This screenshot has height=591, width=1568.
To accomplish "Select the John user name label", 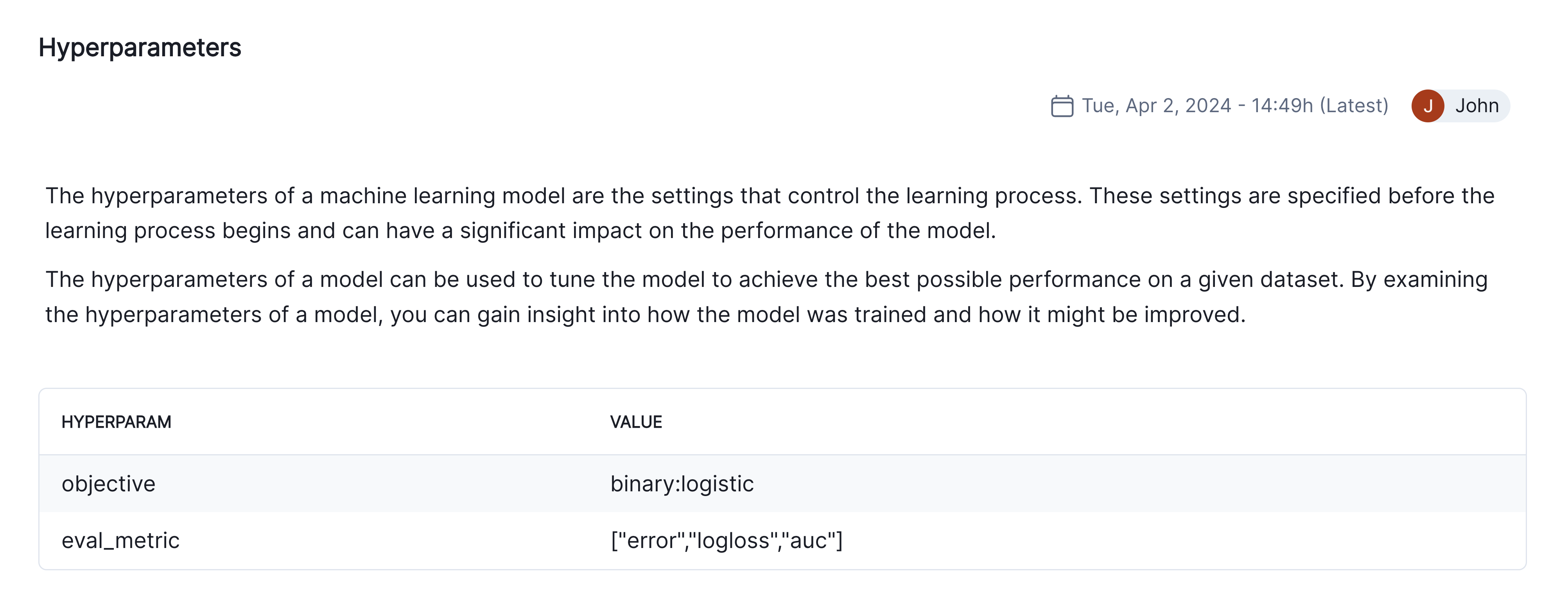I will coord(1477,106).
